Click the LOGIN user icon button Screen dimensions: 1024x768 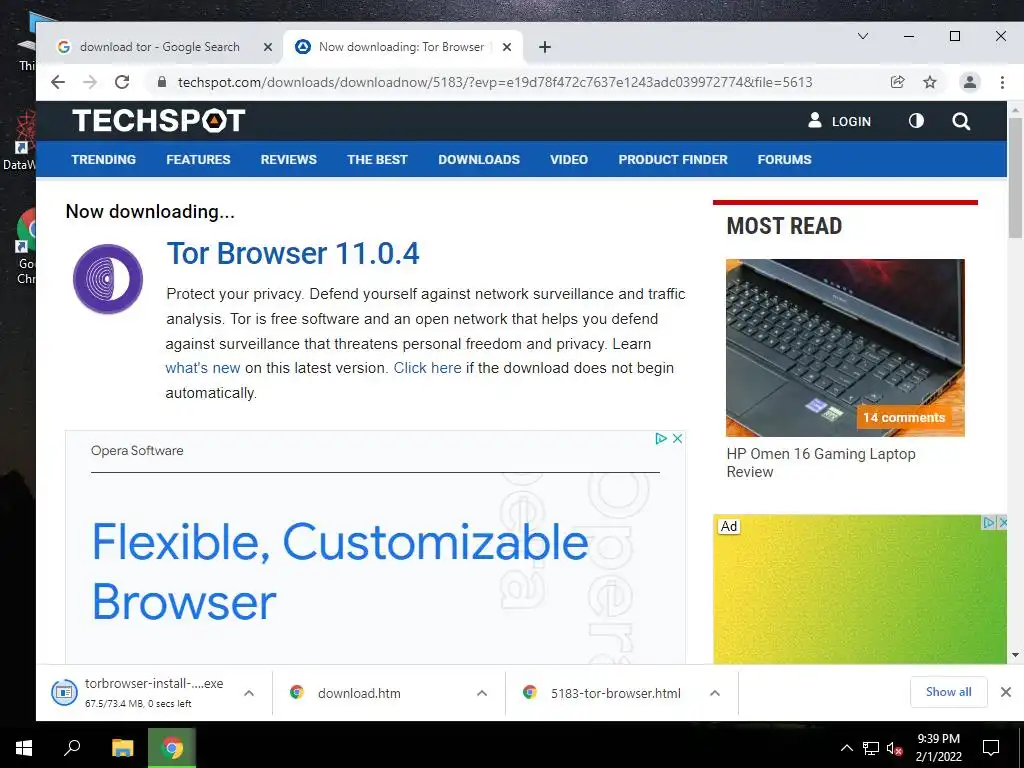pyautogui.click(x=840, y=121)
